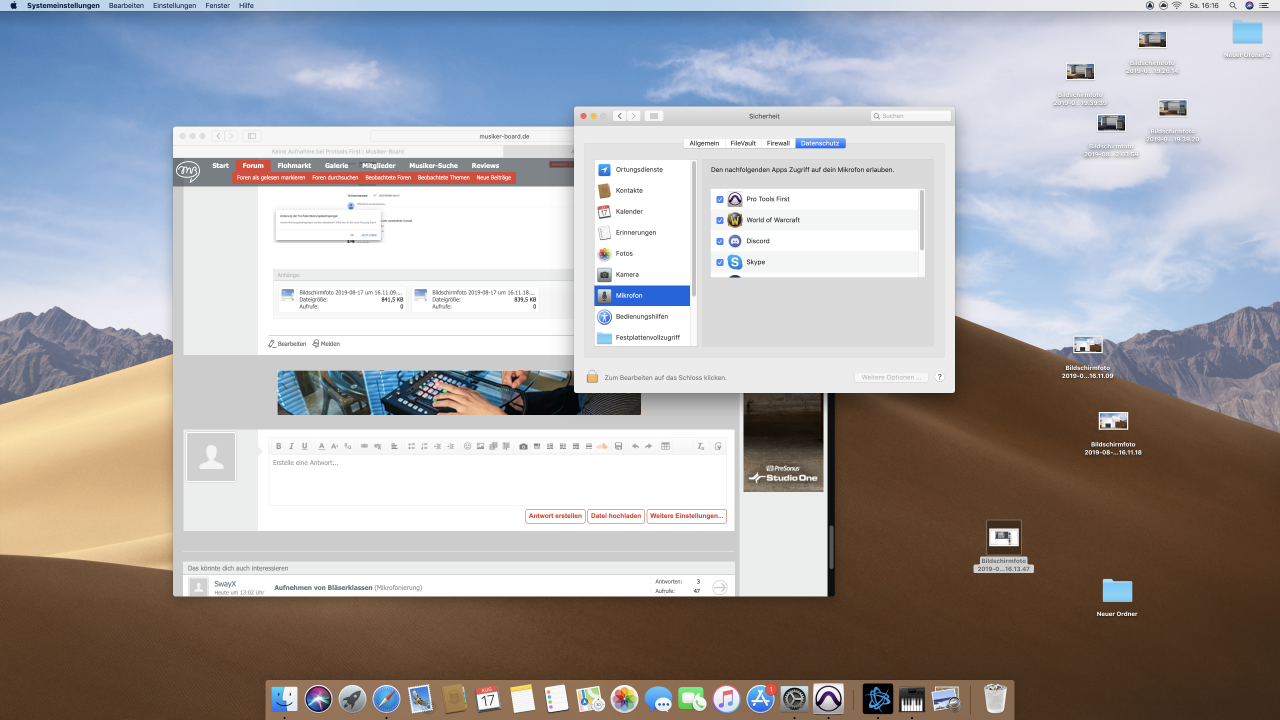
Task: Uncheck microphone access for Skype
Action: point(720,262)
